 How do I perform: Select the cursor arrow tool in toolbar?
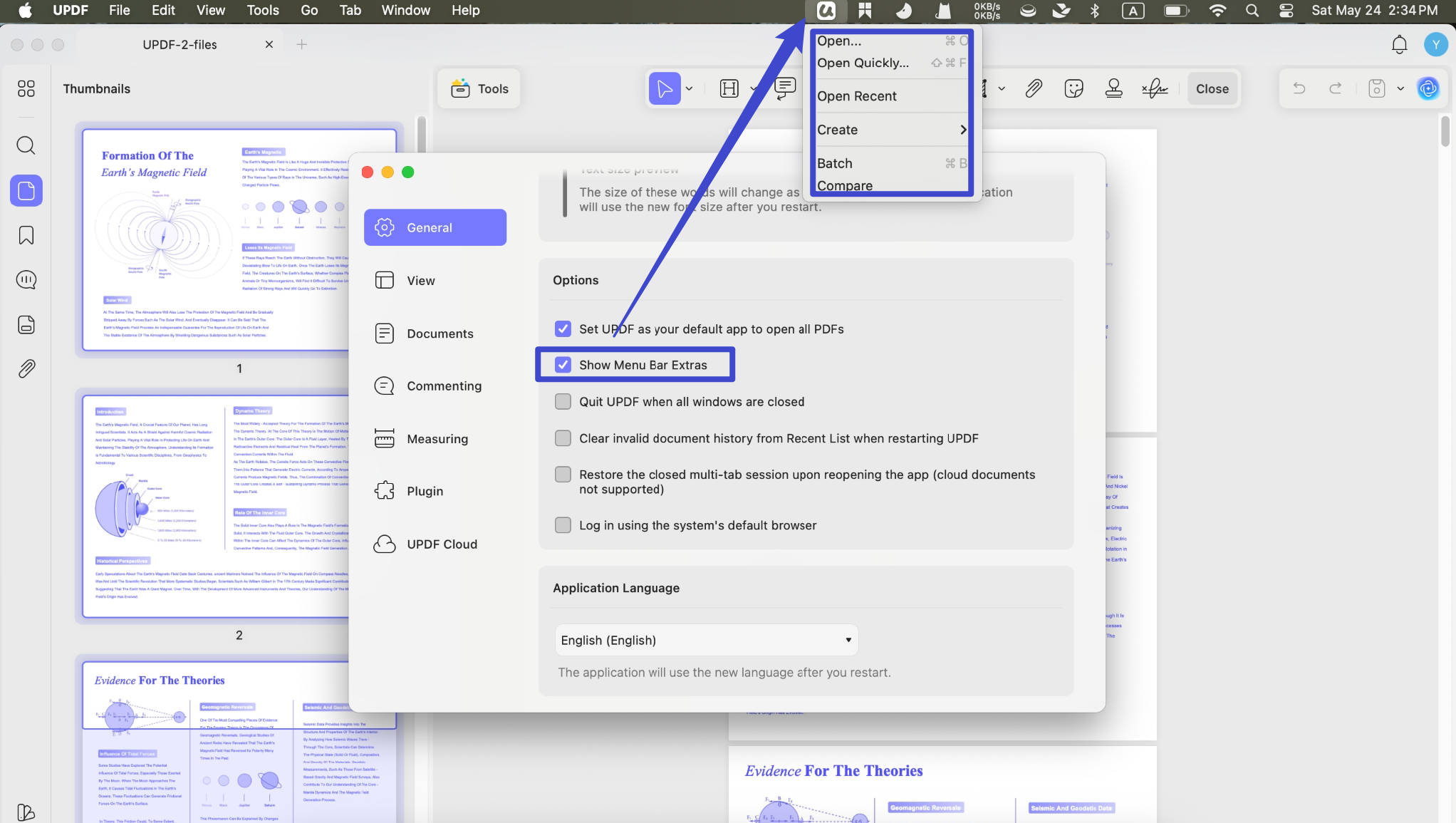(x=665, y=88)
